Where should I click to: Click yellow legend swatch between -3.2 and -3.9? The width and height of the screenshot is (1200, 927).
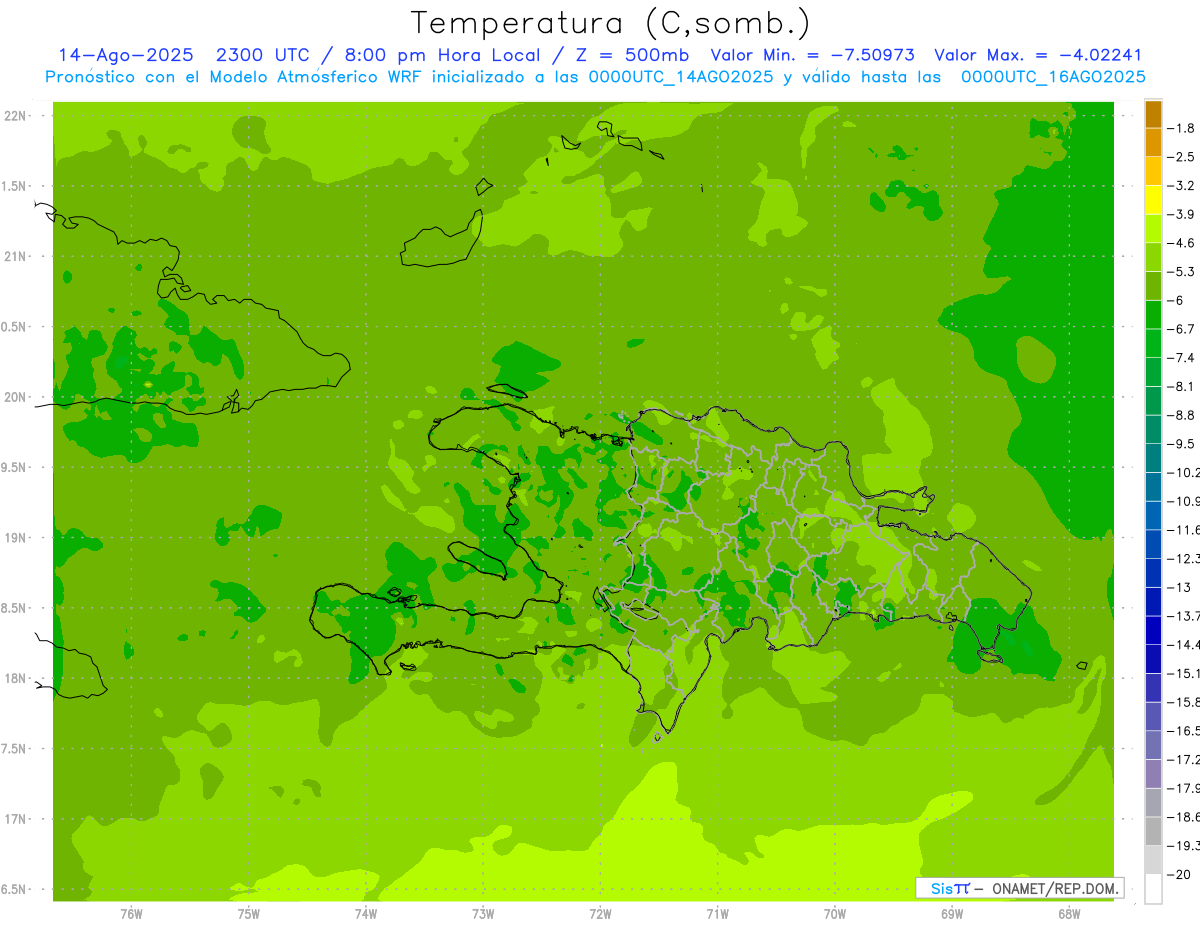pyautogui.click(x=1153, y=200)
